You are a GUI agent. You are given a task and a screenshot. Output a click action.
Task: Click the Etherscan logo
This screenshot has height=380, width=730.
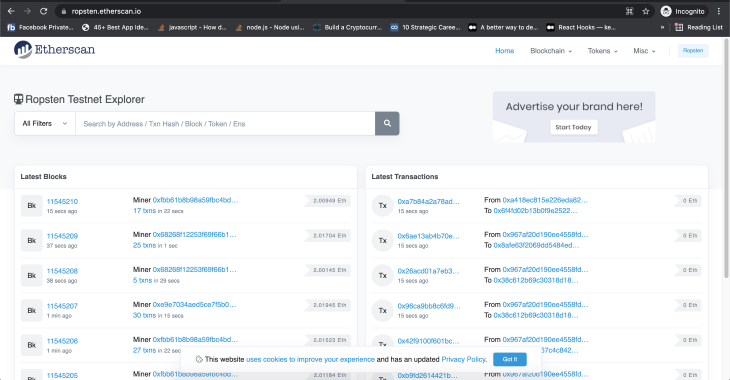(54, 49)
